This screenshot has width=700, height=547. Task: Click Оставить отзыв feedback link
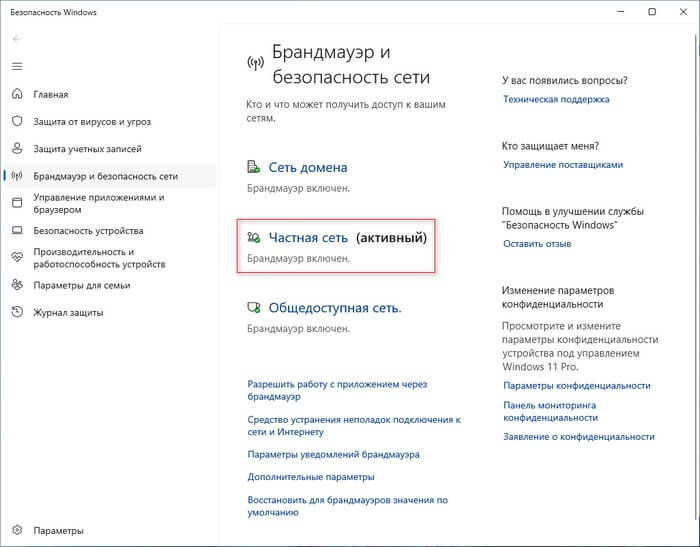tap(537, 243)
